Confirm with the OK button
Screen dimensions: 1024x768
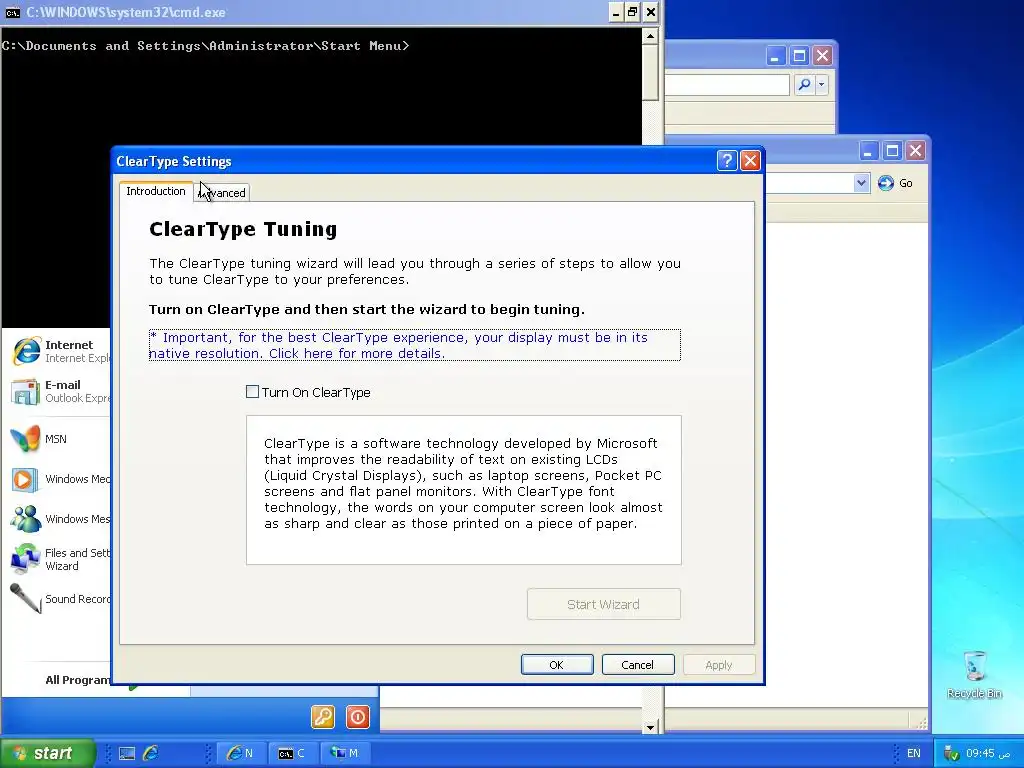click(557, 665)
